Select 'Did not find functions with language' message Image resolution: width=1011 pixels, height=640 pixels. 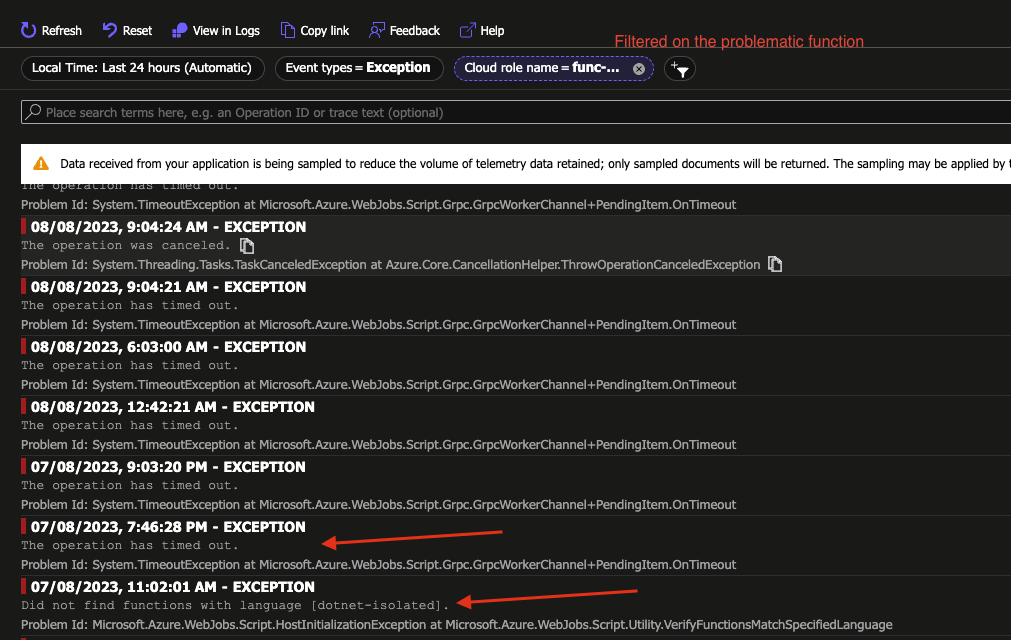click(x=235, y=605)
